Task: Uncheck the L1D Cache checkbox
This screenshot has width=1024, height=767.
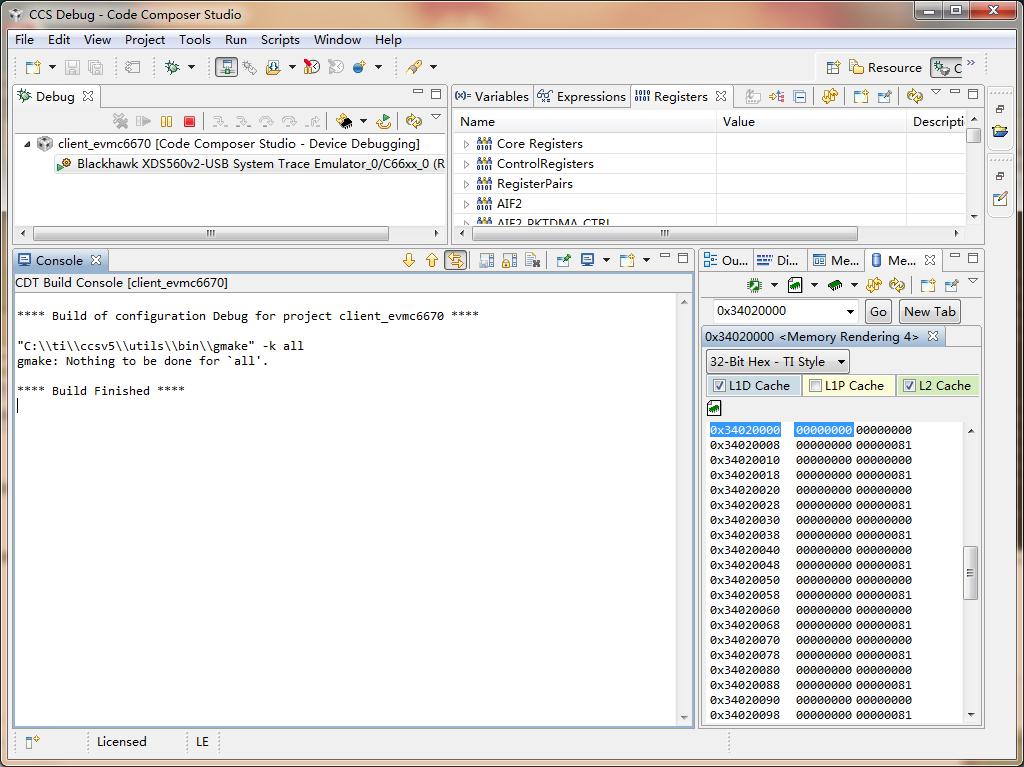Action: tap(718, 386)
